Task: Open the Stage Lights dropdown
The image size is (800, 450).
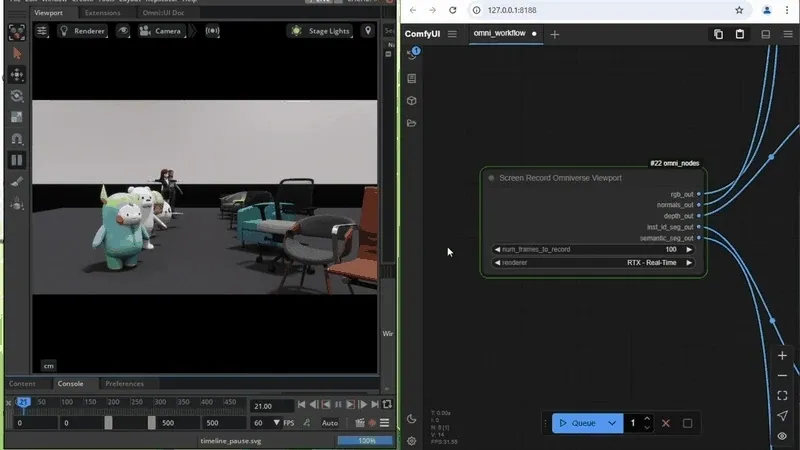Action: tap(320, 31)
